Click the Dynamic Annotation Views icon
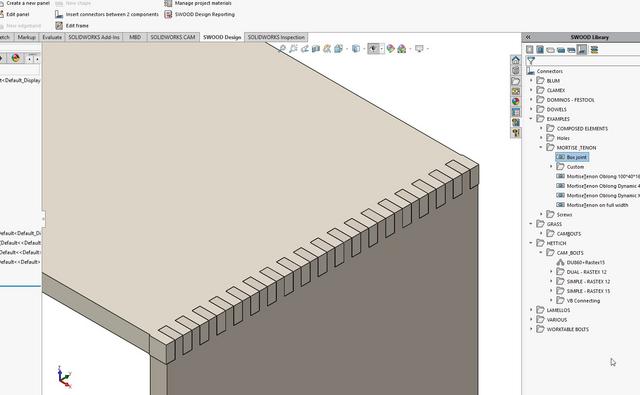The image size is (640, 395). (327, 49)
